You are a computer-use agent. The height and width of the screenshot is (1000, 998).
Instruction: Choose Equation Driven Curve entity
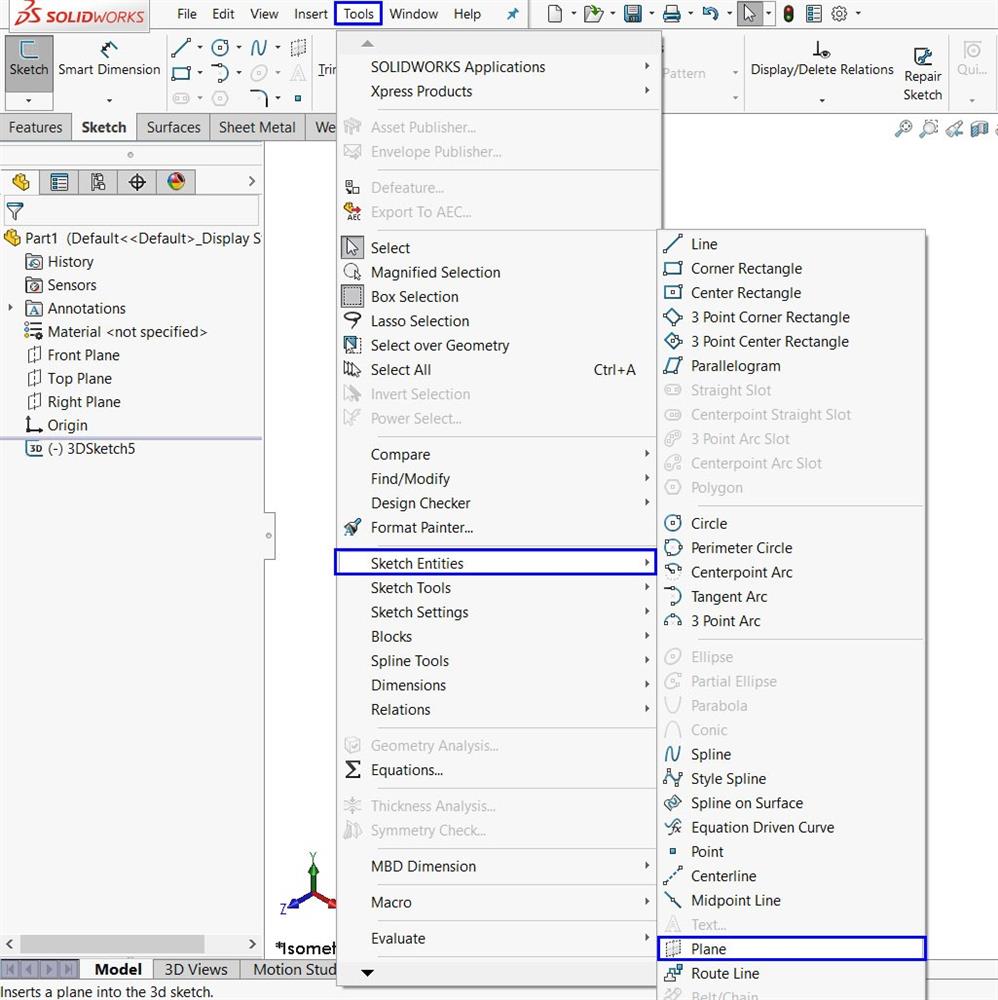(791, 827)
